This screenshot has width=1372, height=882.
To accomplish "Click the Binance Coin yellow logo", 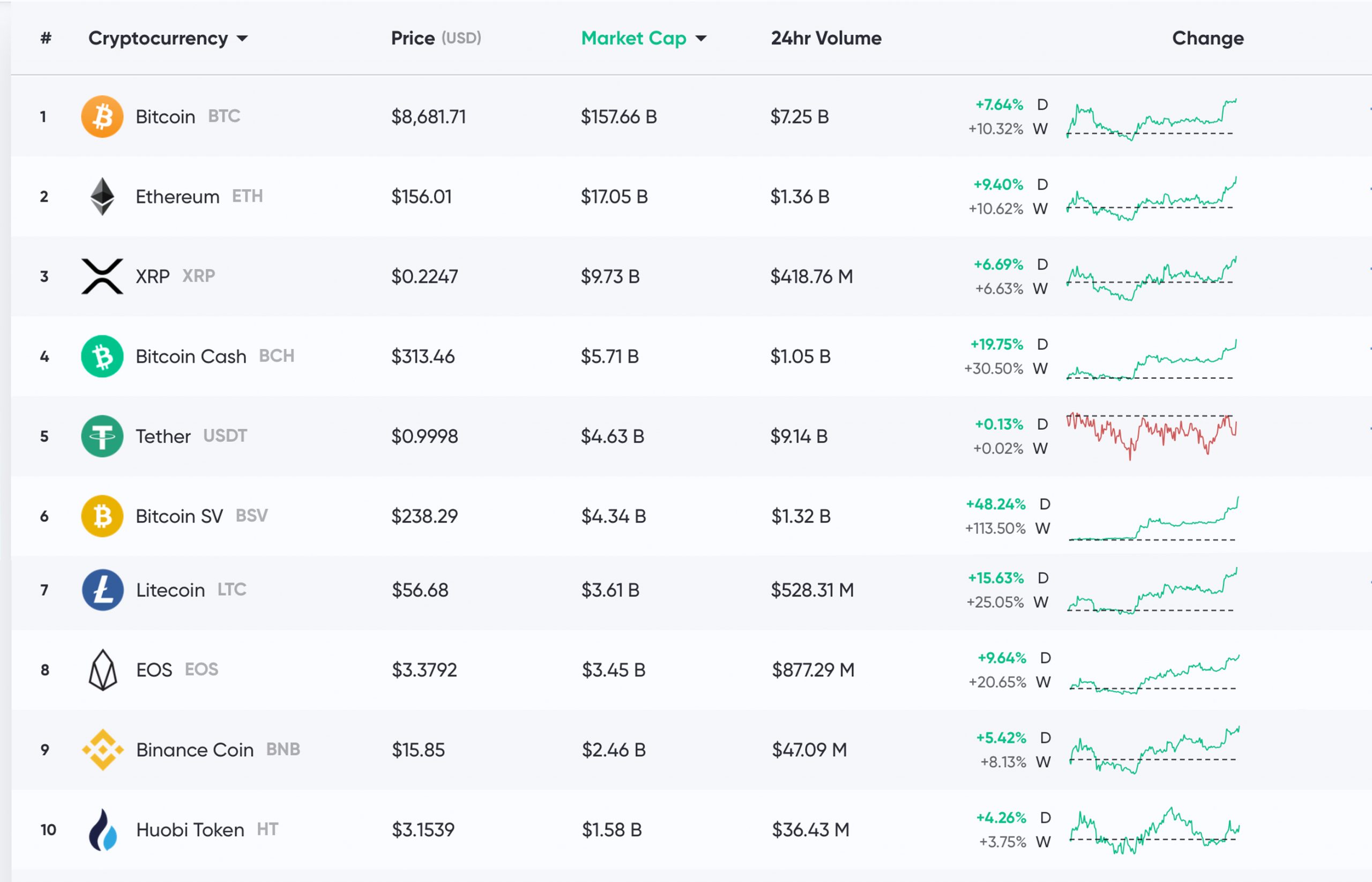I will pos(103,750).
